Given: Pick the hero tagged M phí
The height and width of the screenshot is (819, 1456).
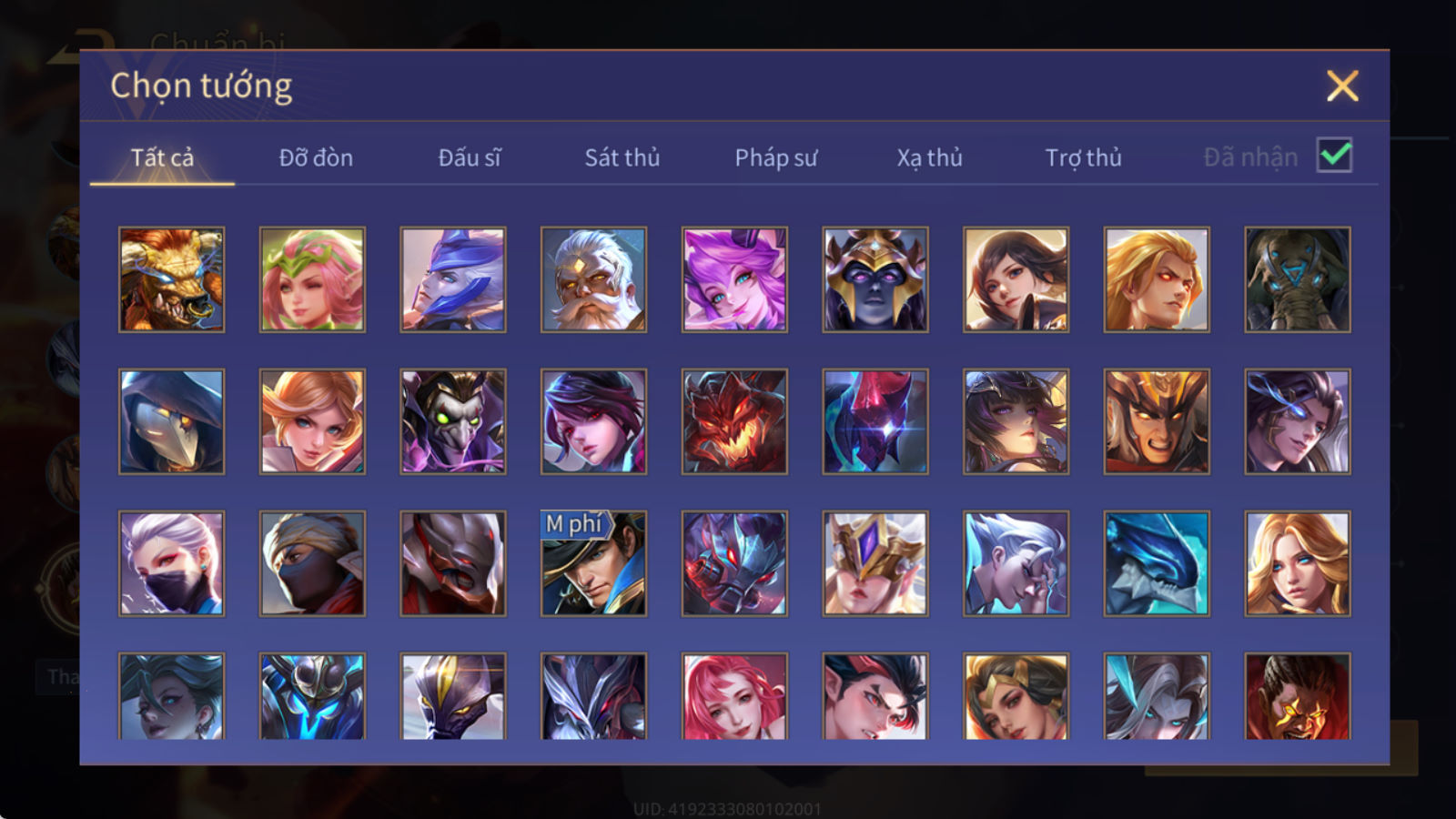Looking at the screenshot, I should point(593,563).
